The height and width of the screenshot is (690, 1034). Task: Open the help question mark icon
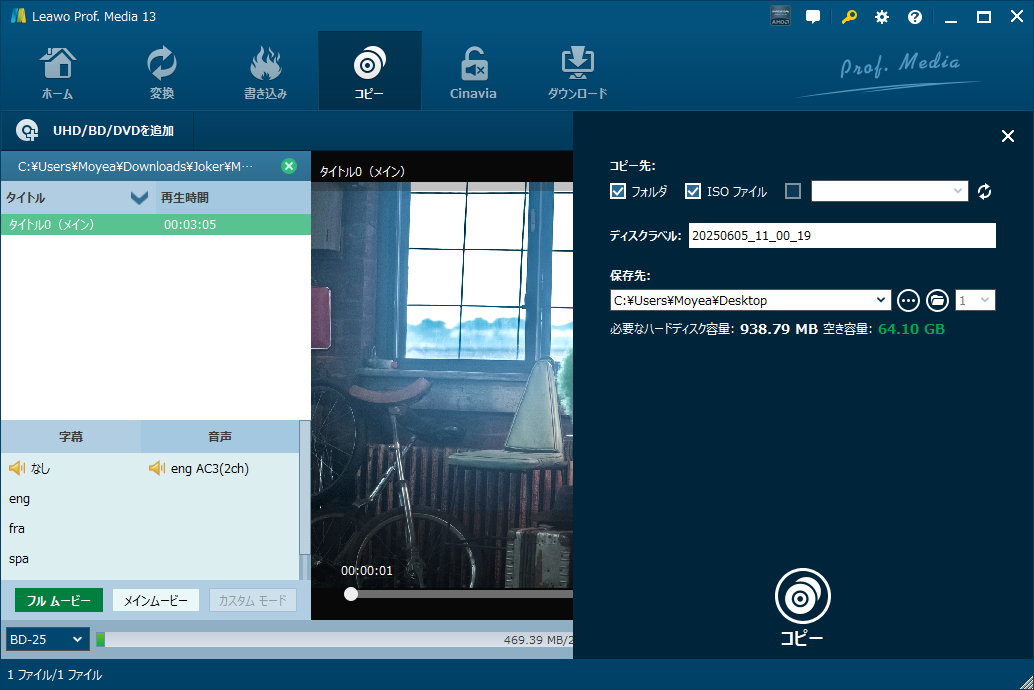pos(915,17)
